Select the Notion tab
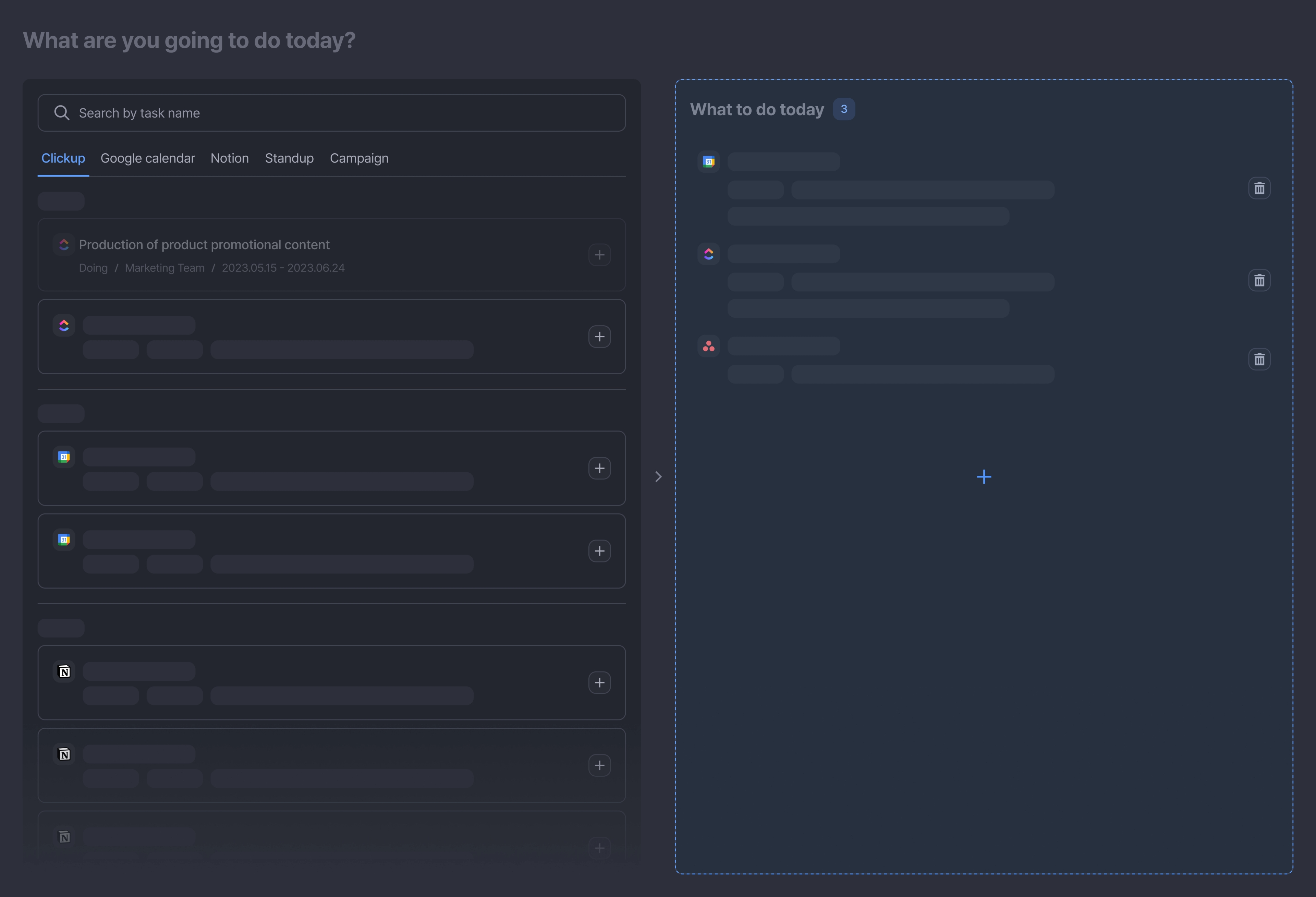Viewport: 1316px width, 897px height. coord(229,158)
